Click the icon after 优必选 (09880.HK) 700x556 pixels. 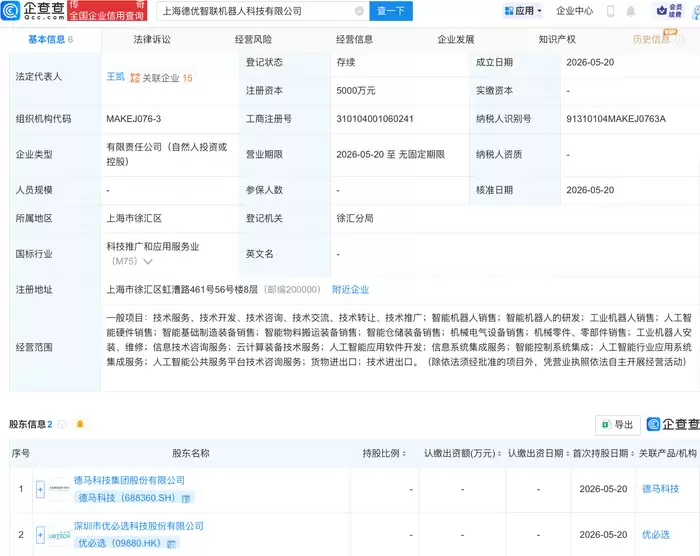(x=171, y=544)
